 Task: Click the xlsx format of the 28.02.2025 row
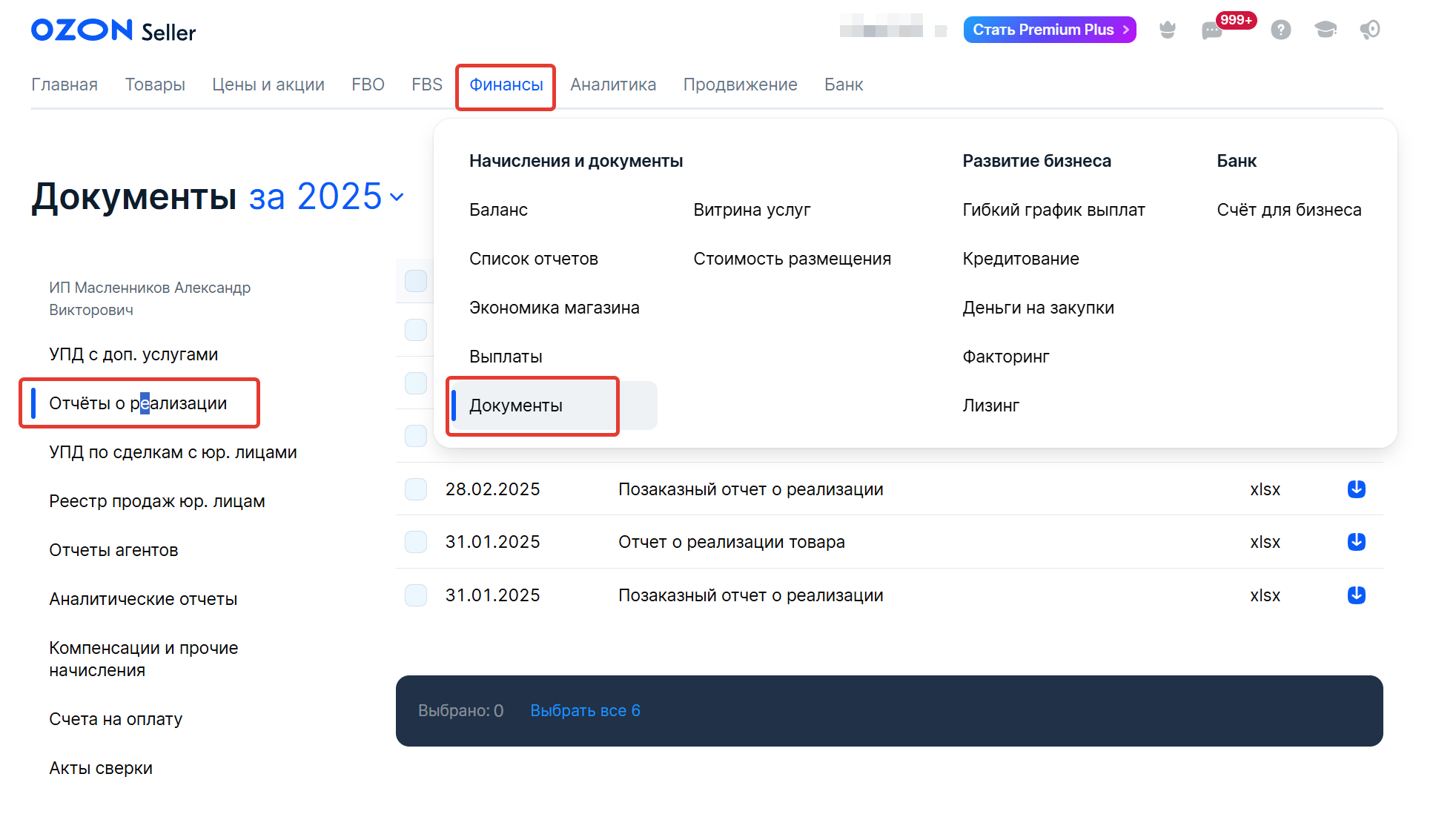(x=1265, y=489)
